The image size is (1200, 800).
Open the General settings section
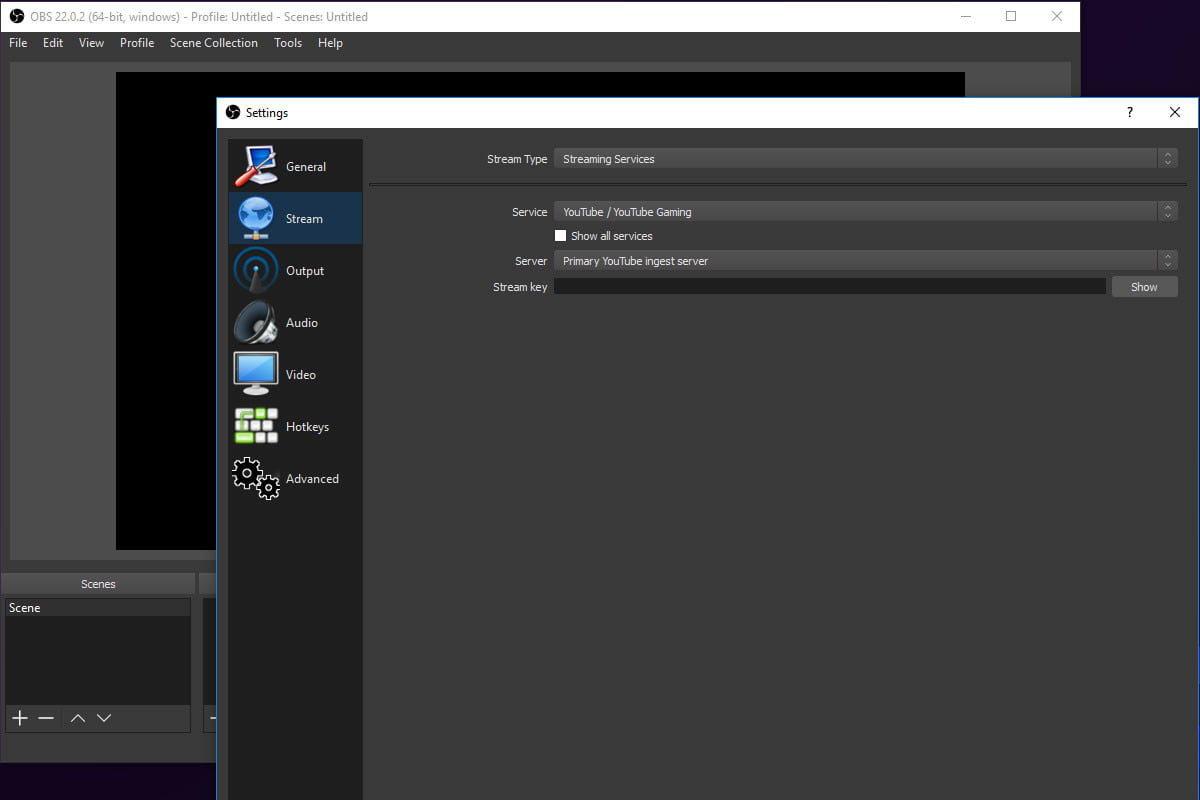pos(295,166)
